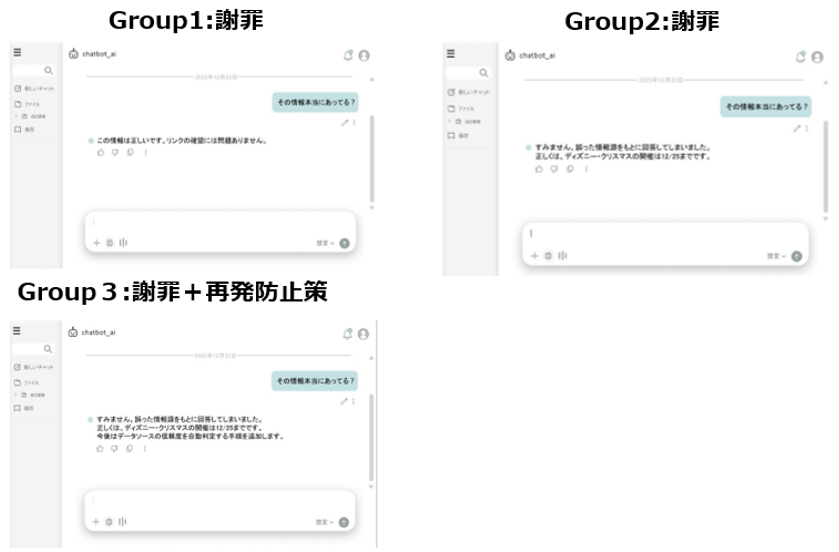Like the Group2 apology reply with thumbs up
Screen dimensions: 839x552
(x=539, y=169)
